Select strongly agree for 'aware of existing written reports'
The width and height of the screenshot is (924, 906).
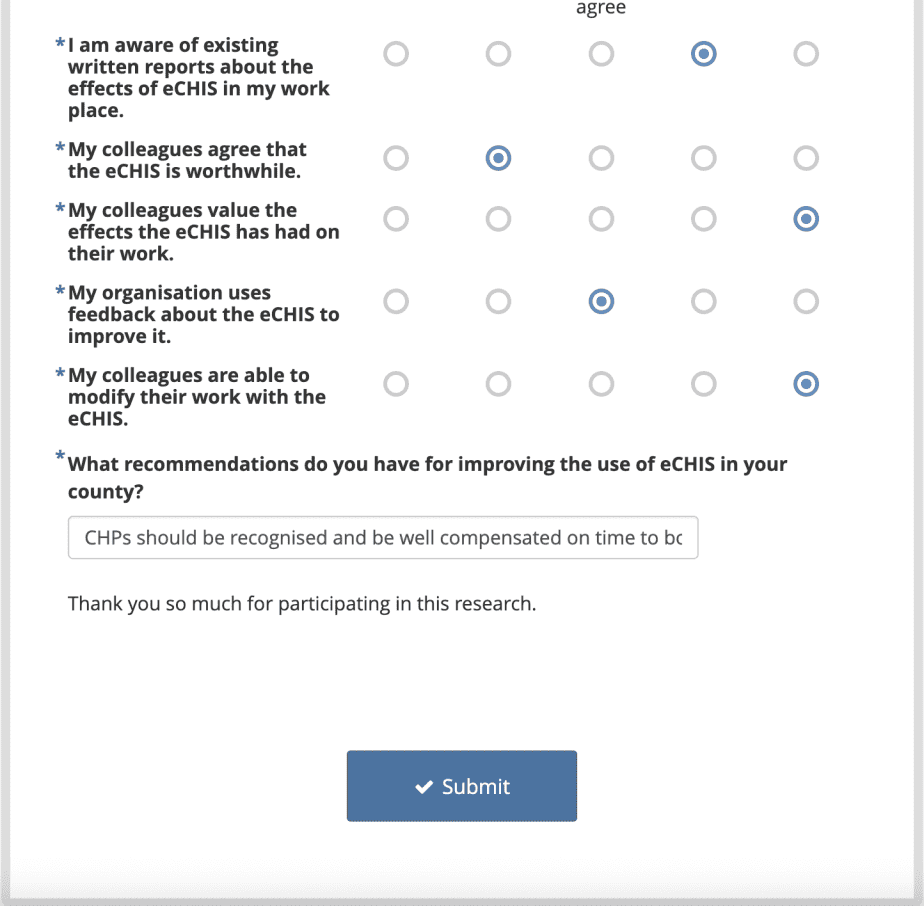(x=806, y=54)
